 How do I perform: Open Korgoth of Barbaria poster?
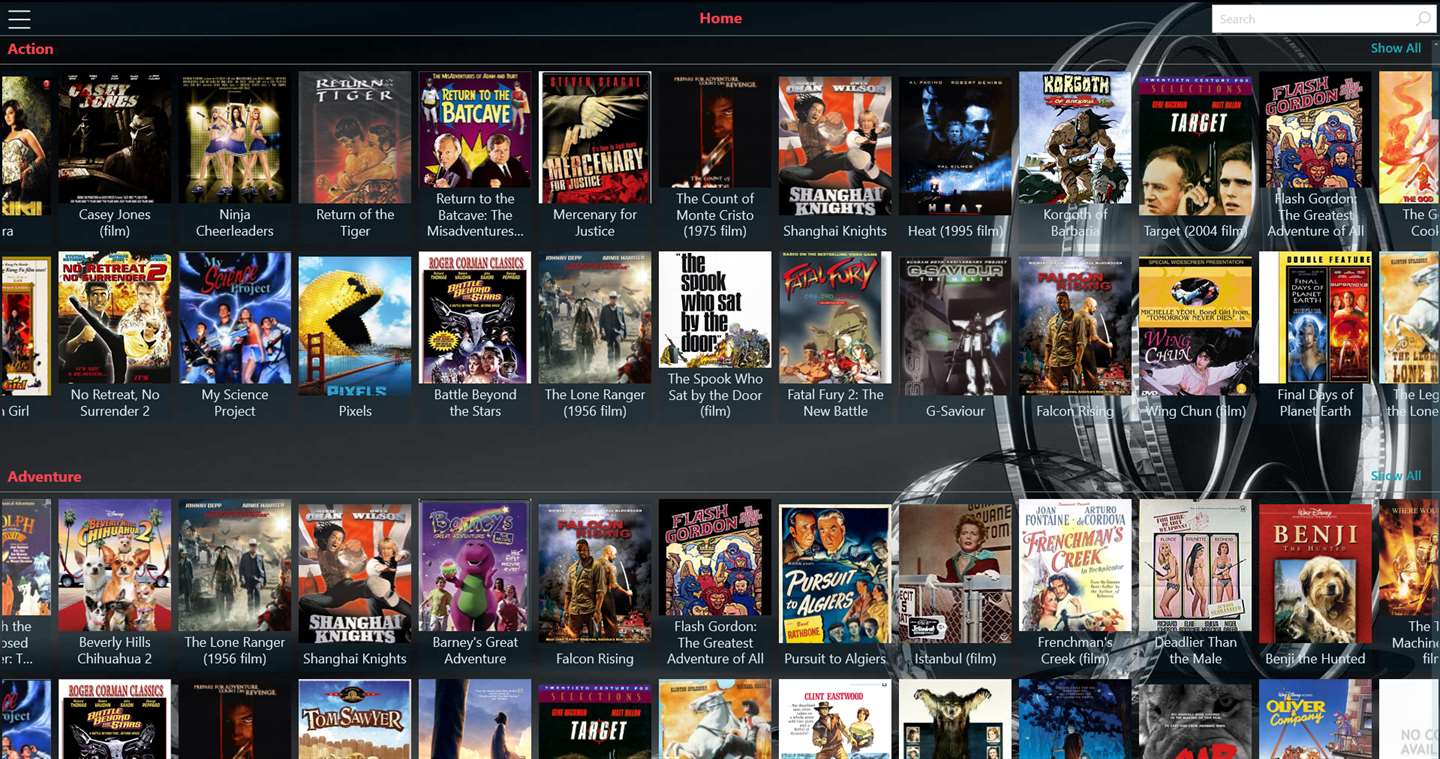pyautogui.click(x=1075, y=138)
